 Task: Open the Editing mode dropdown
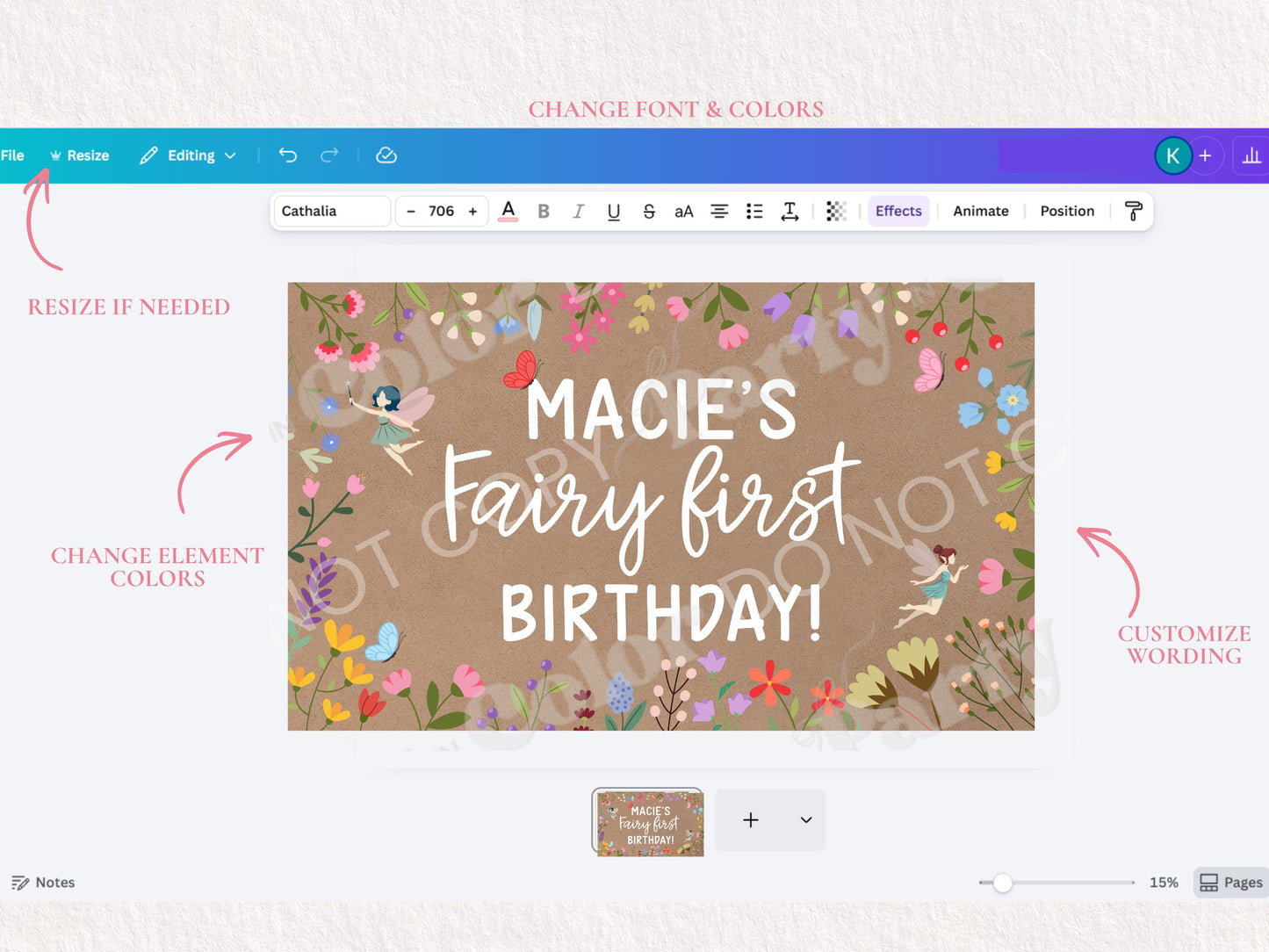coord(188,155)
